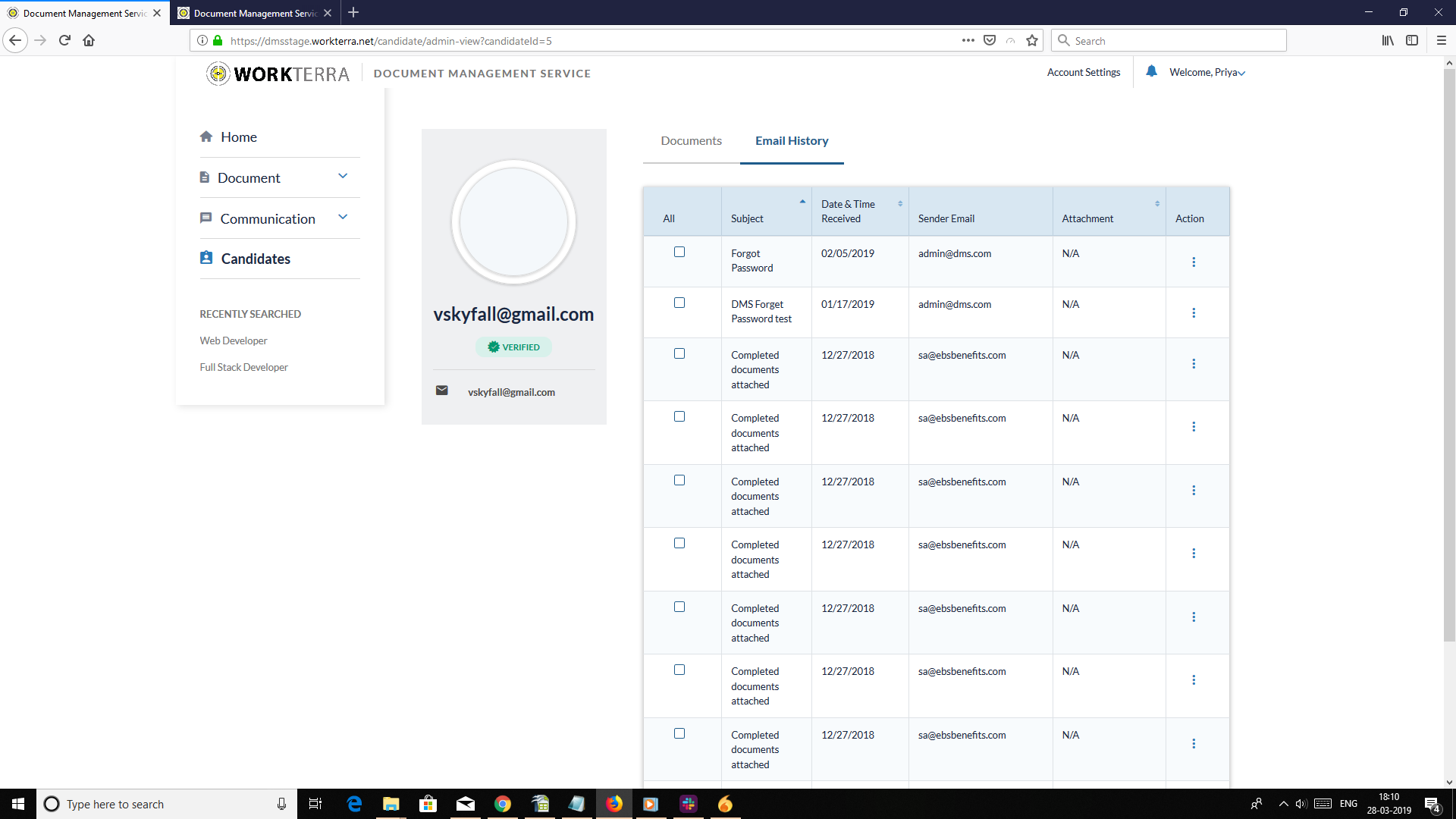Image resolution: width=1456 pixels, height=819 pixels.
Task: Expand the Communication menu chevron
Action: point(343,217)
